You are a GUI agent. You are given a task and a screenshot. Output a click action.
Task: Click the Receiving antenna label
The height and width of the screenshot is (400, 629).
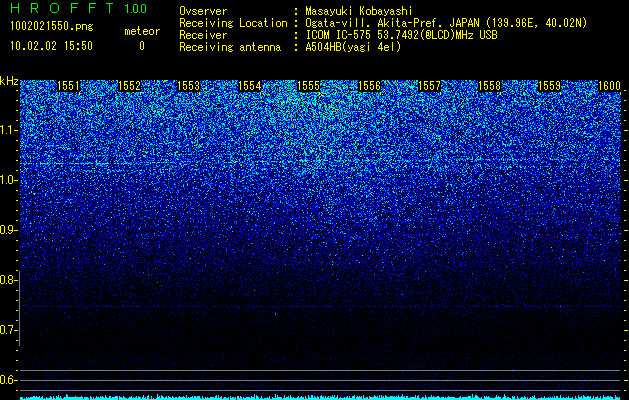pos(230,47)
